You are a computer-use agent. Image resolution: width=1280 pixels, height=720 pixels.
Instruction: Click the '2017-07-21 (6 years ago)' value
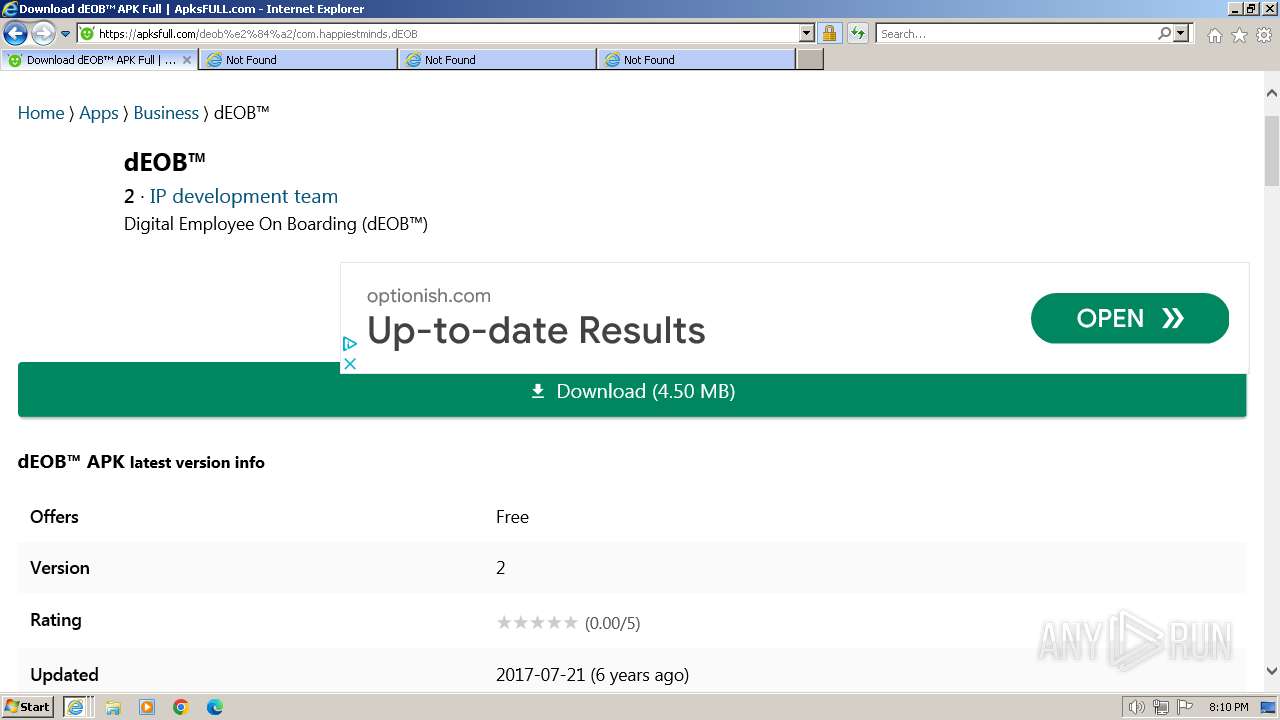tap(592, 675)
